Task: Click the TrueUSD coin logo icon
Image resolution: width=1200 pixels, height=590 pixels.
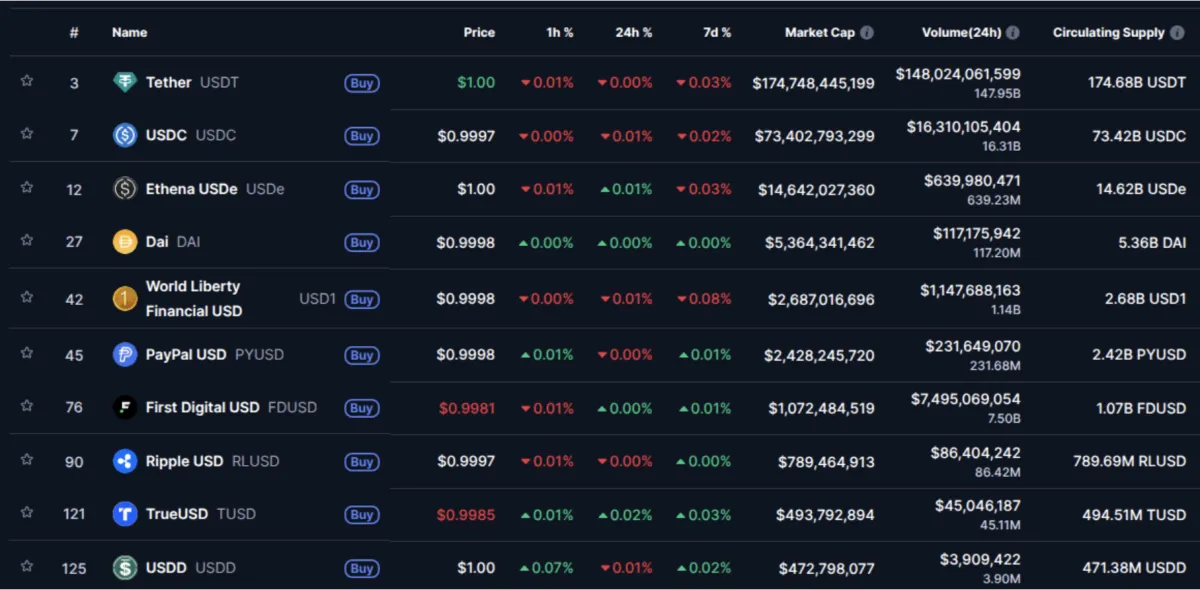Action: [125, 514]
